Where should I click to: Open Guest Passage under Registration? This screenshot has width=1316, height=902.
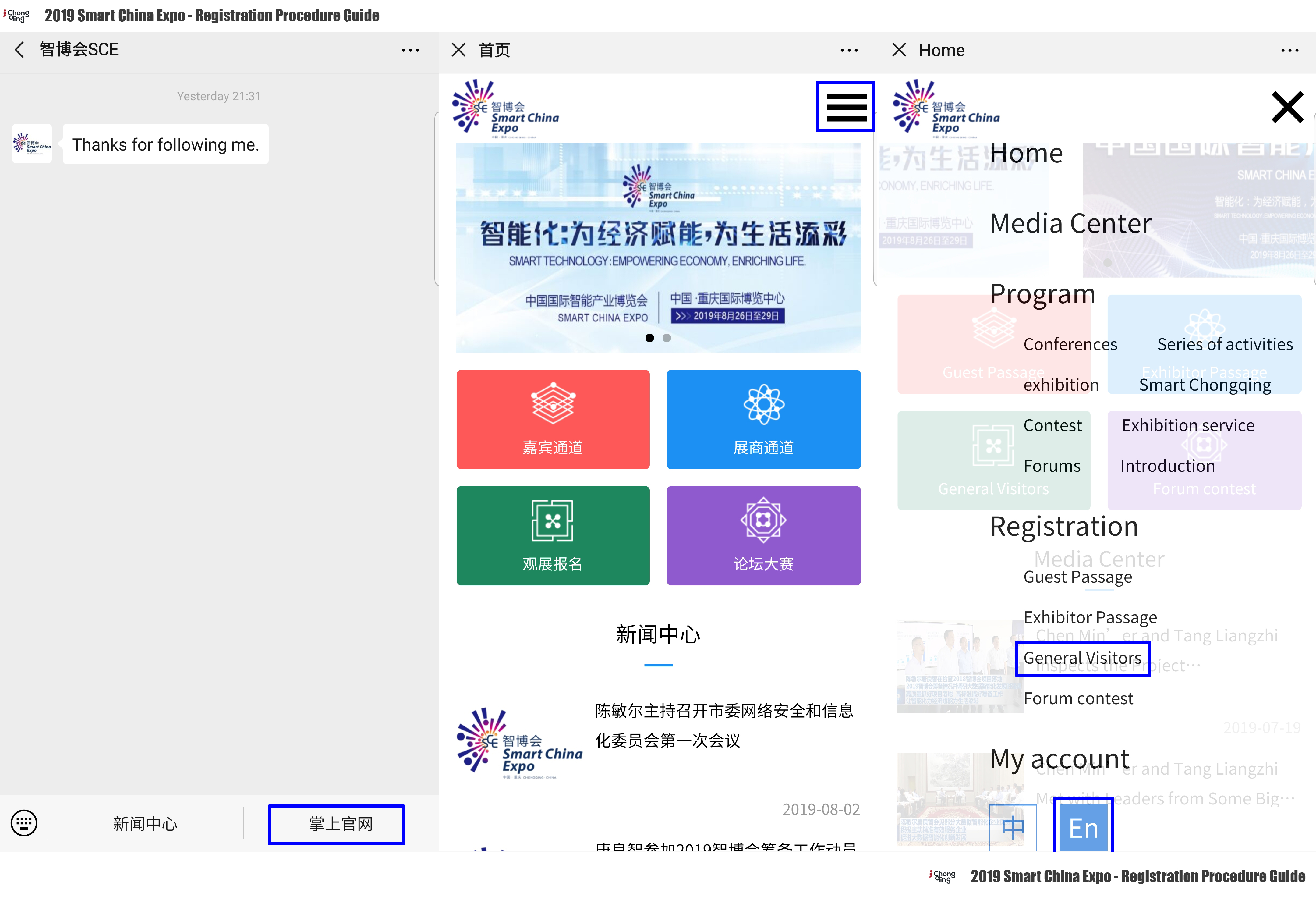[x=1077, y=577]
